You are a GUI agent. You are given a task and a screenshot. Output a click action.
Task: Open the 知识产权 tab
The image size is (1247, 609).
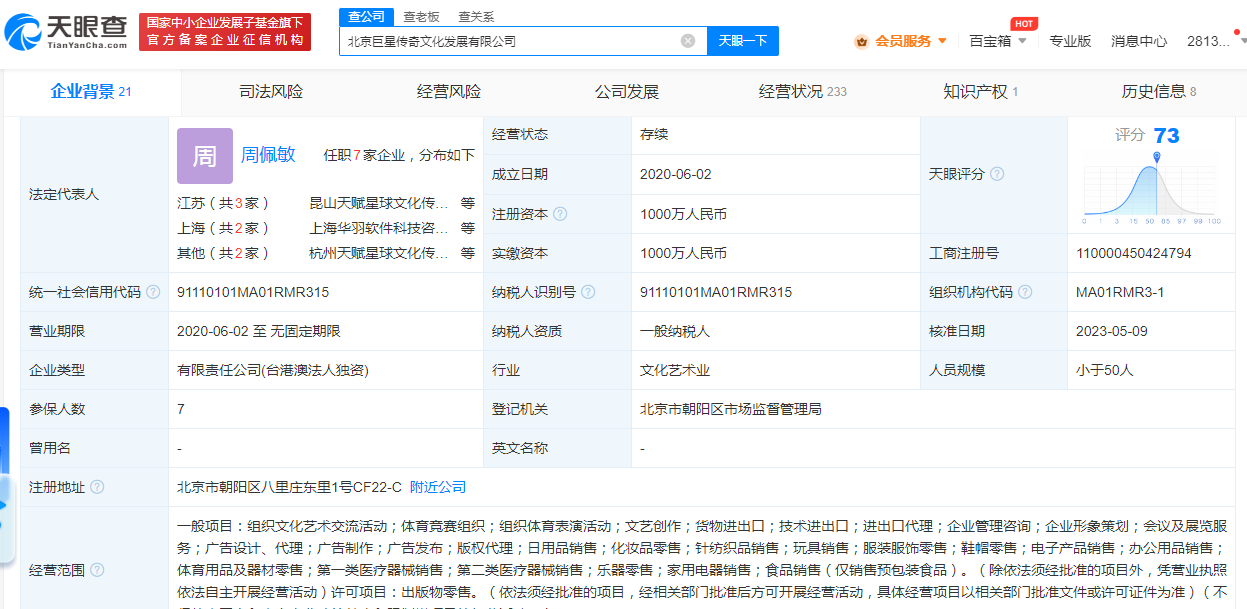(x=980, y=91)
